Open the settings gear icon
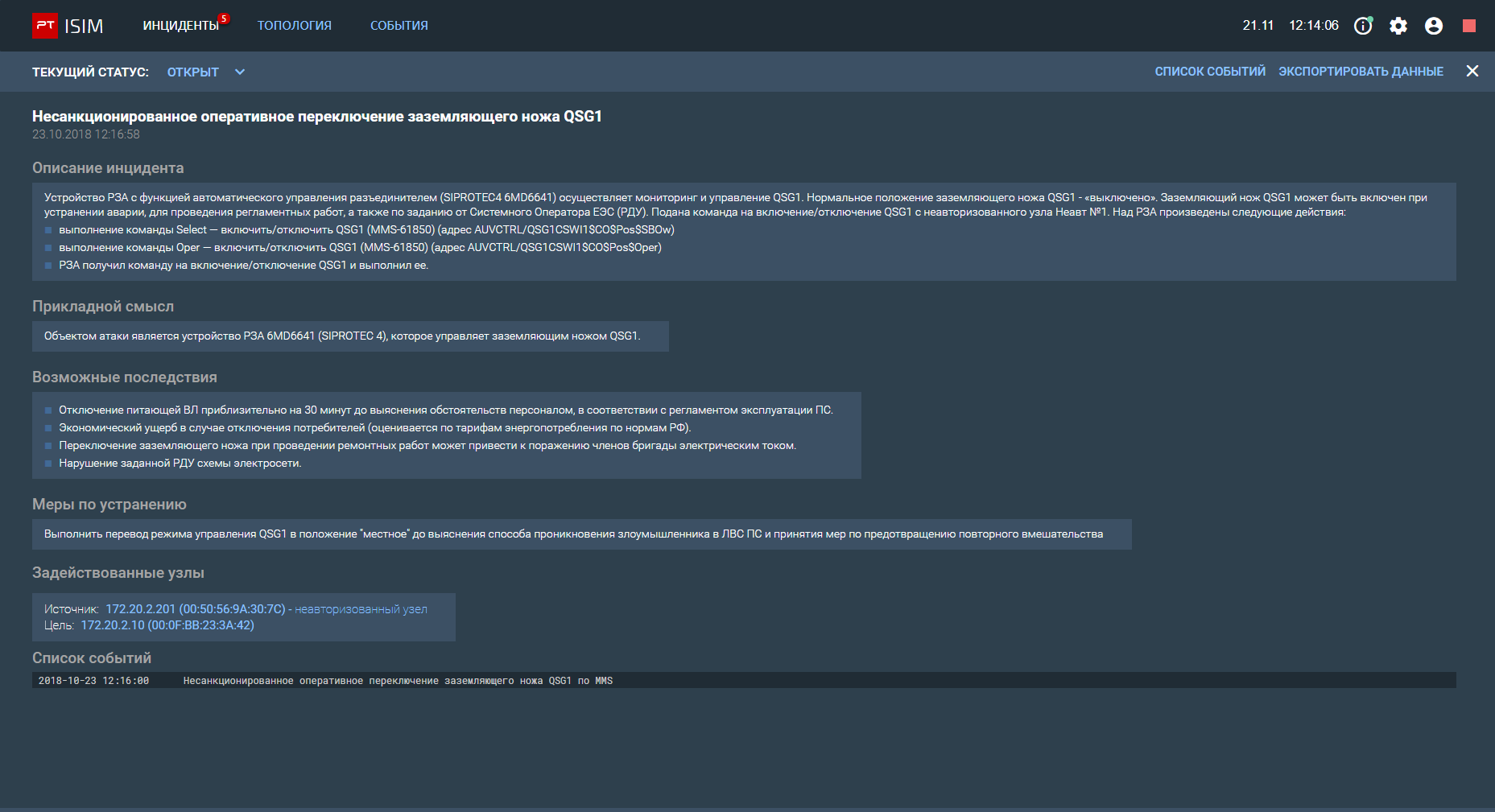Viewport: 1495px width, 812px height. point(1398,26)
